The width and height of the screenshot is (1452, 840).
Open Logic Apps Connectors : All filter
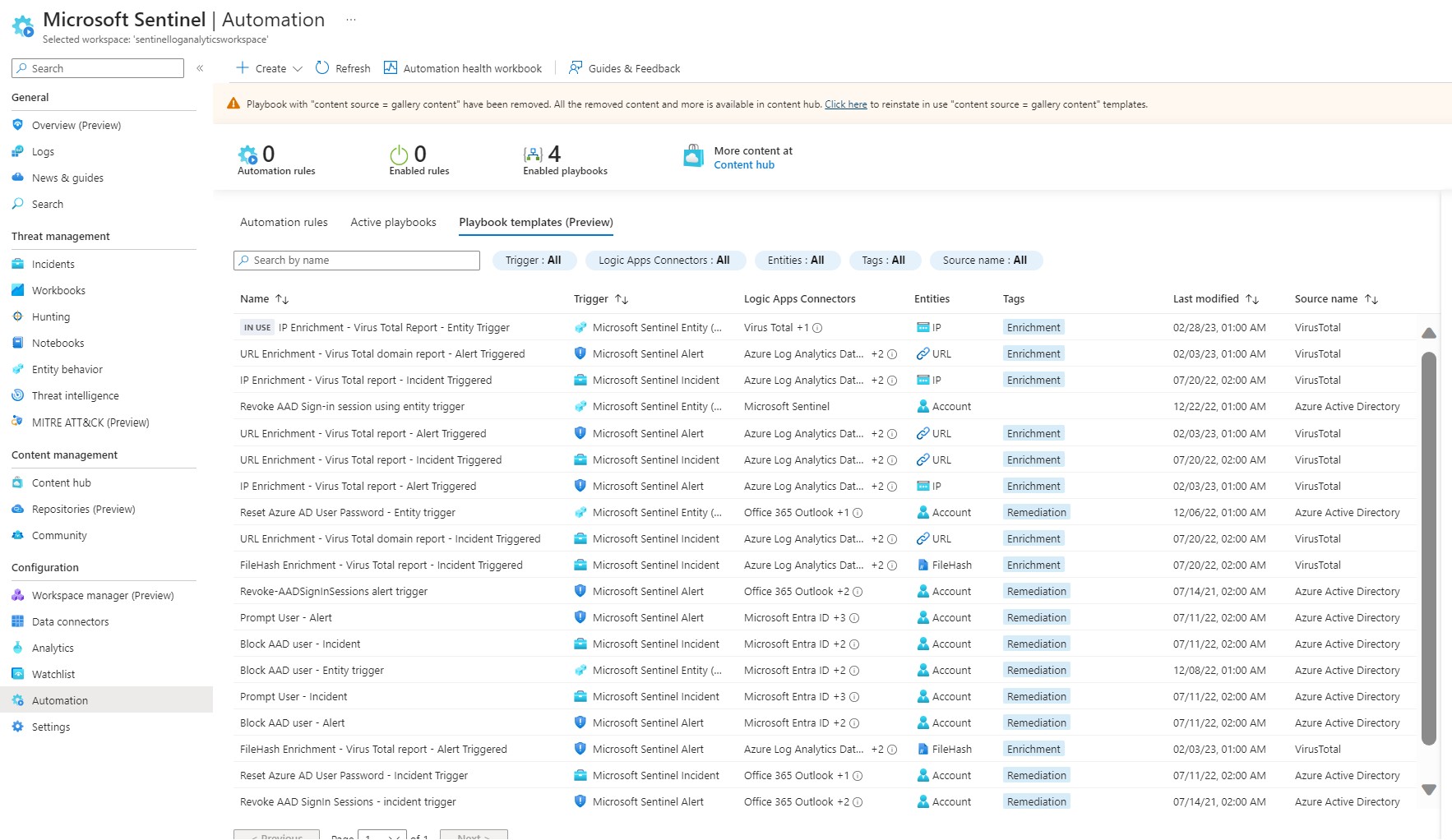(665, 261)
